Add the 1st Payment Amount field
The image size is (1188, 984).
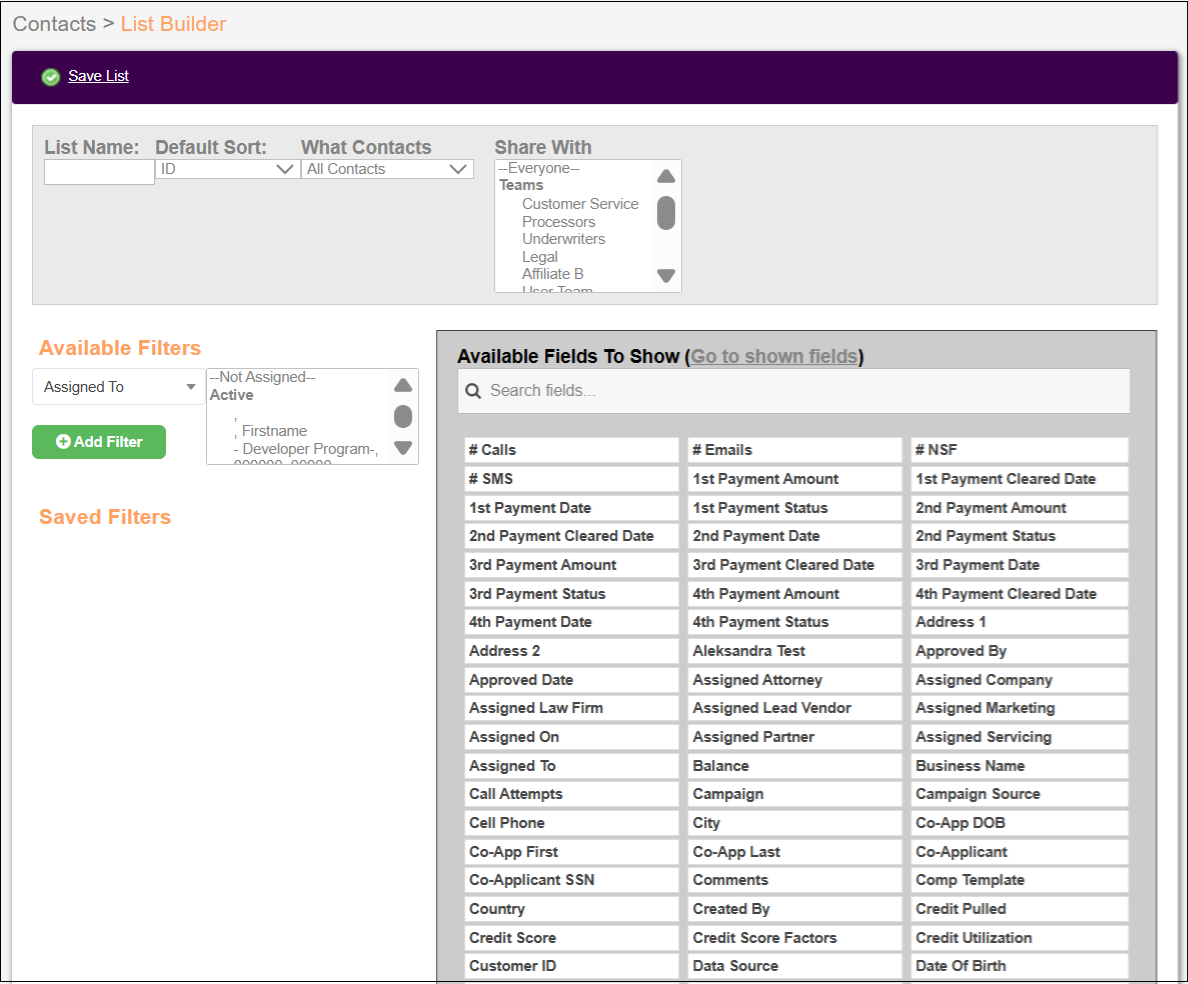795,479
